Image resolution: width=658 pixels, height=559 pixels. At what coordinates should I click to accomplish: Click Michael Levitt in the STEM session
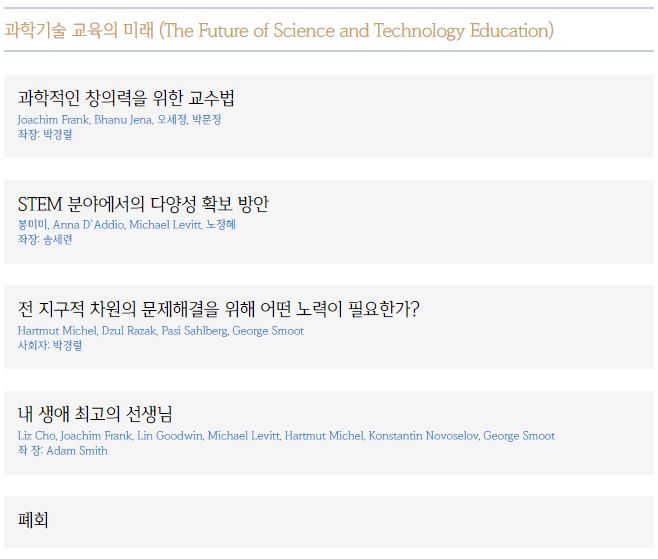point(165,225)
